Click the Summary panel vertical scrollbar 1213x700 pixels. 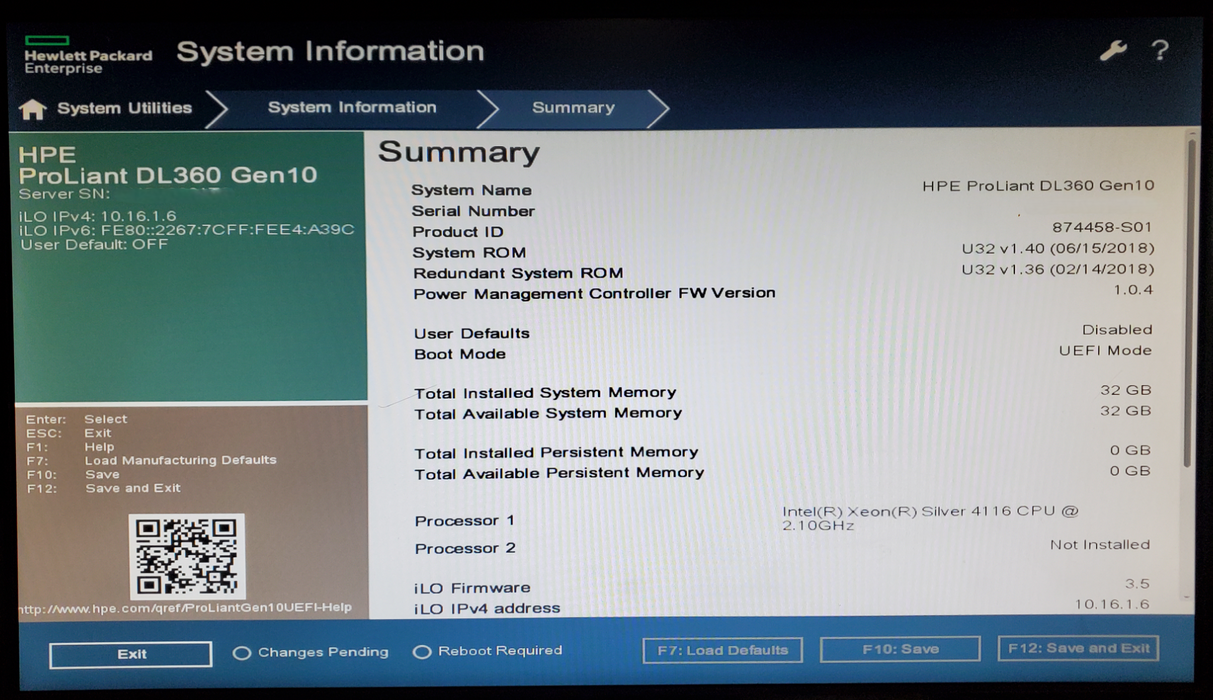pos(1189,303)
